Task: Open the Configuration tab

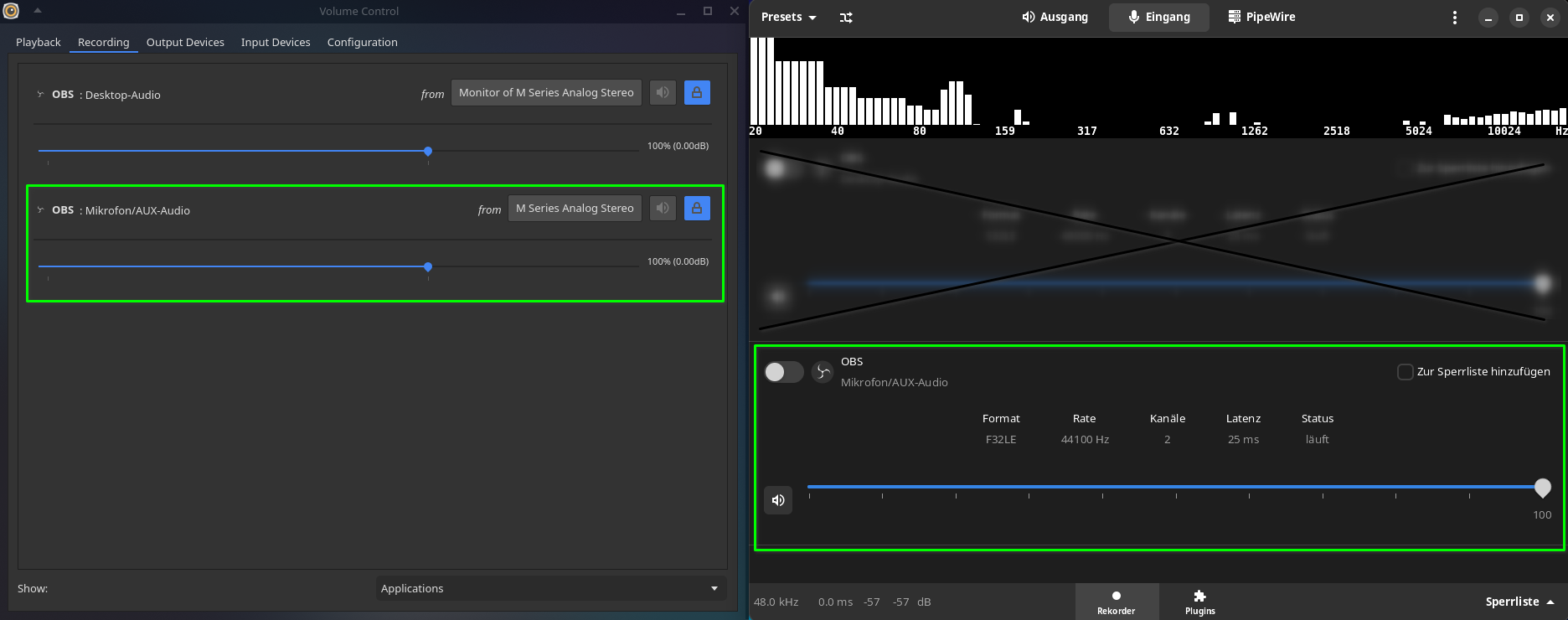Action: tap(363, 42)
